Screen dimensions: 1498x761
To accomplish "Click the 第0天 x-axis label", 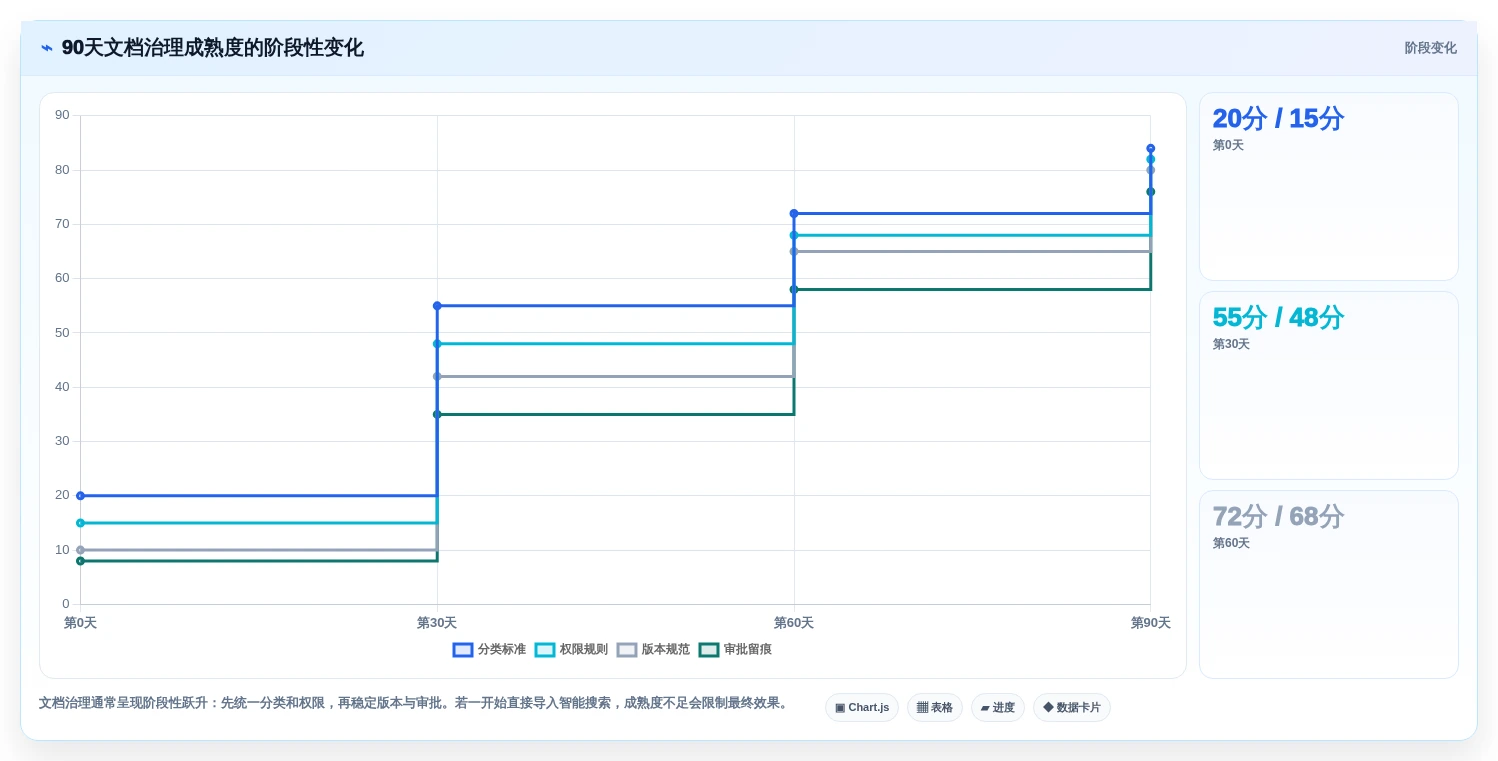I will 80,623.
